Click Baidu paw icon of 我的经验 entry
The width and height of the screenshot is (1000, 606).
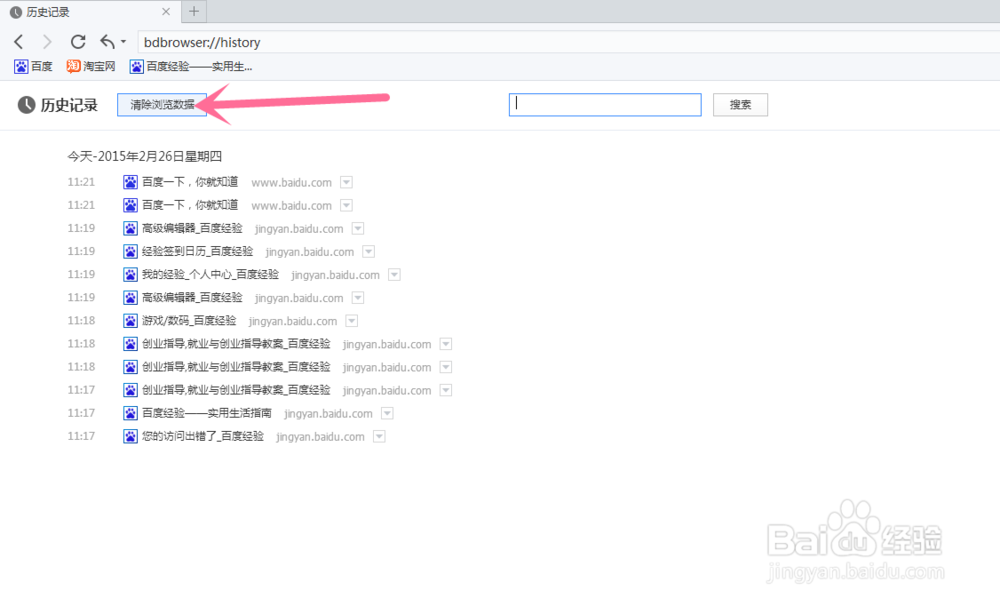pyautogui.click(x=130, y=274)
